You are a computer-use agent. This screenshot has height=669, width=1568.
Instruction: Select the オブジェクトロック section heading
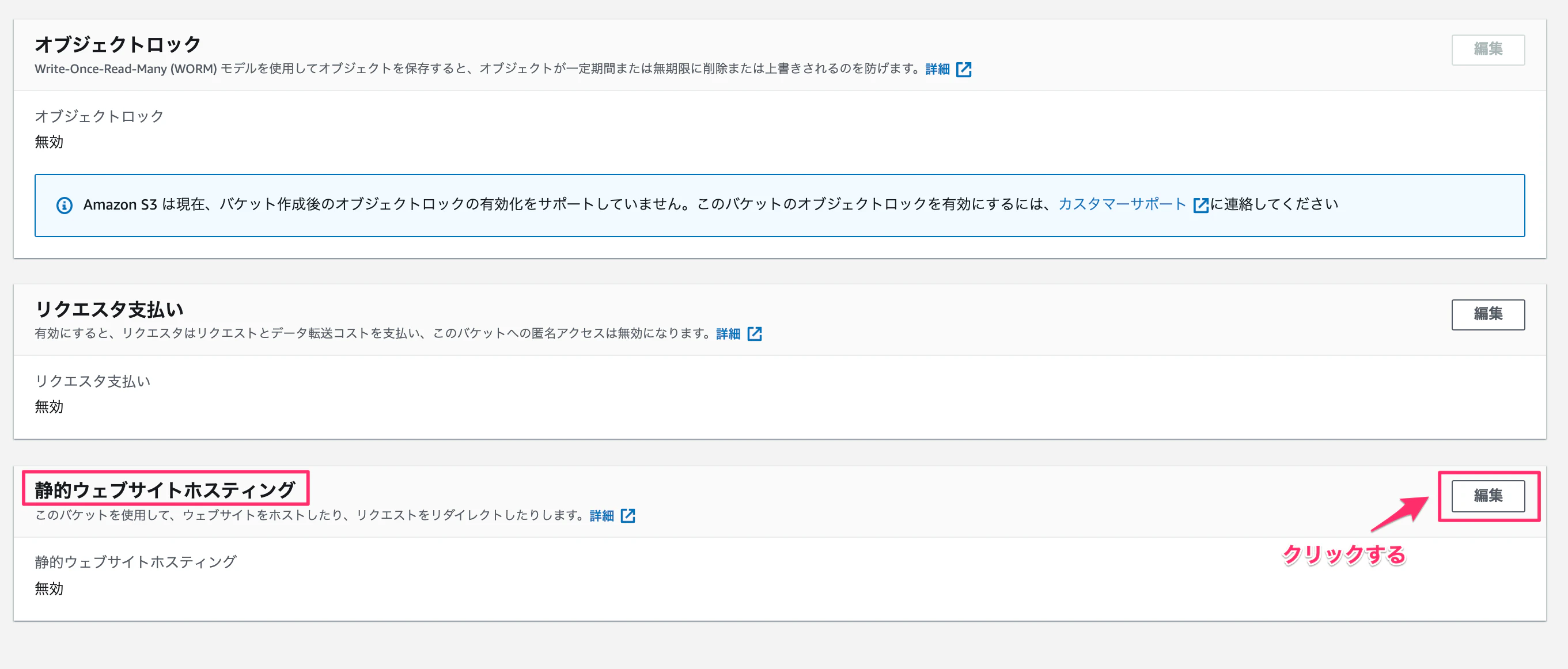pos(118,44)
